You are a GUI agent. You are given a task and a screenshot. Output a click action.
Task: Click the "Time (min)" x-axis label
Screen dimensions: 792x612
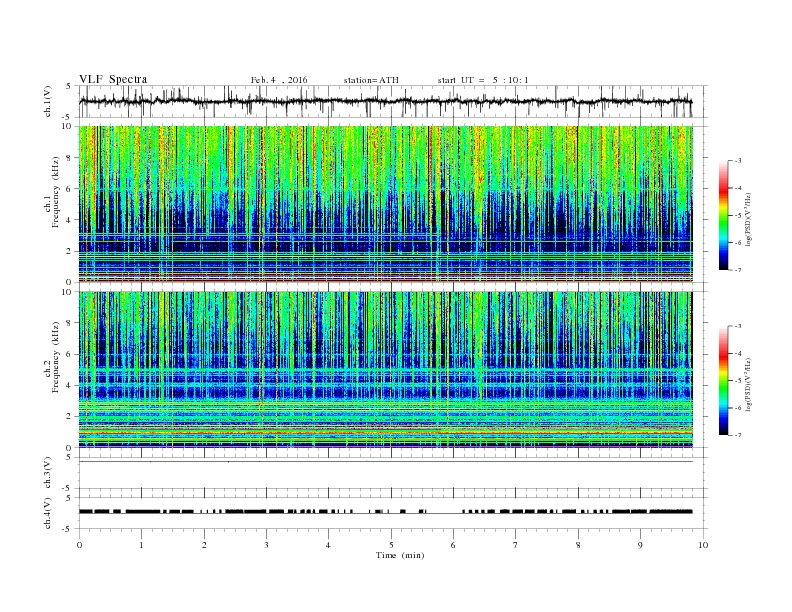400,555
